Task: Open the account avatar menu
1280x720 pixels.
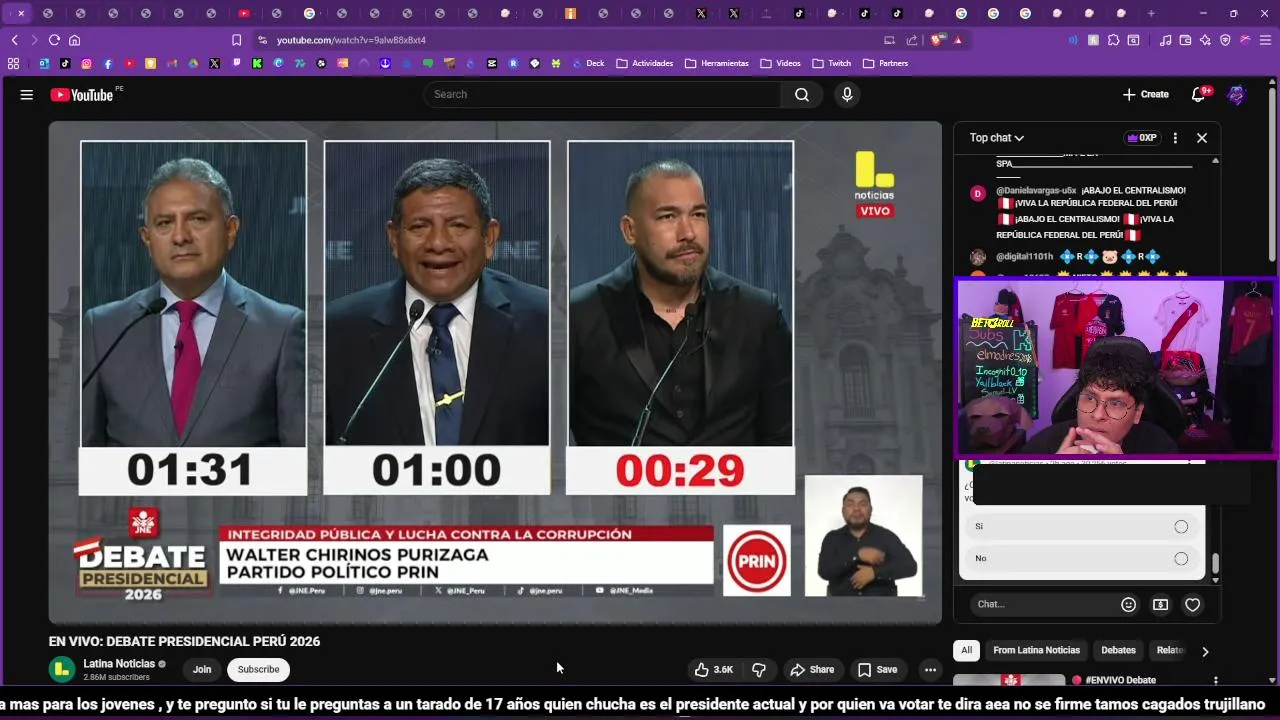Action: [1237, 94]
